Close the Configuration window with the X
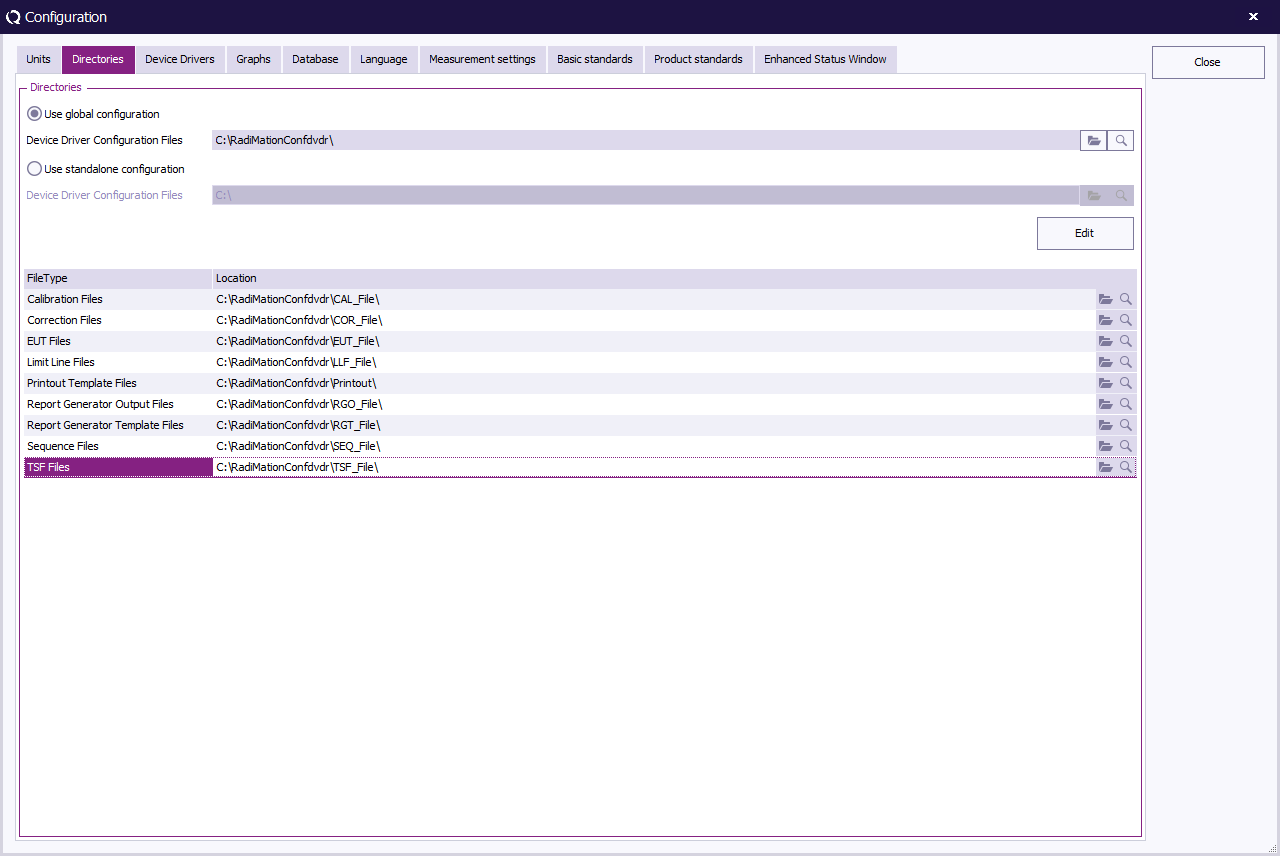Screen dimensions: 1280x856 1254,17
